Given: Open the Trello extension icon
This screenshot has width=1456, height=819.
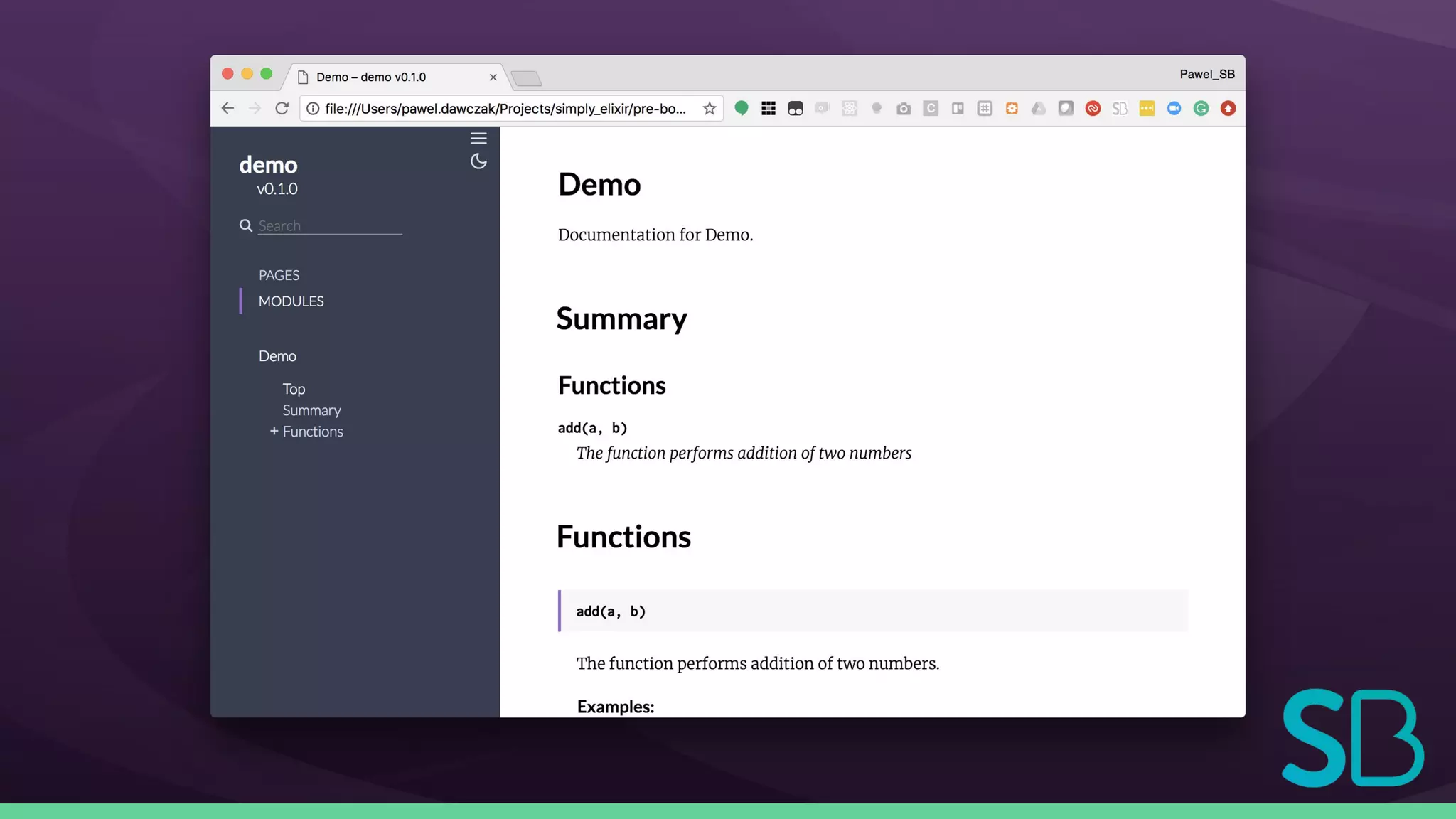Looking at the screenshot, I should pyautogui.click(x=958, y=108).
